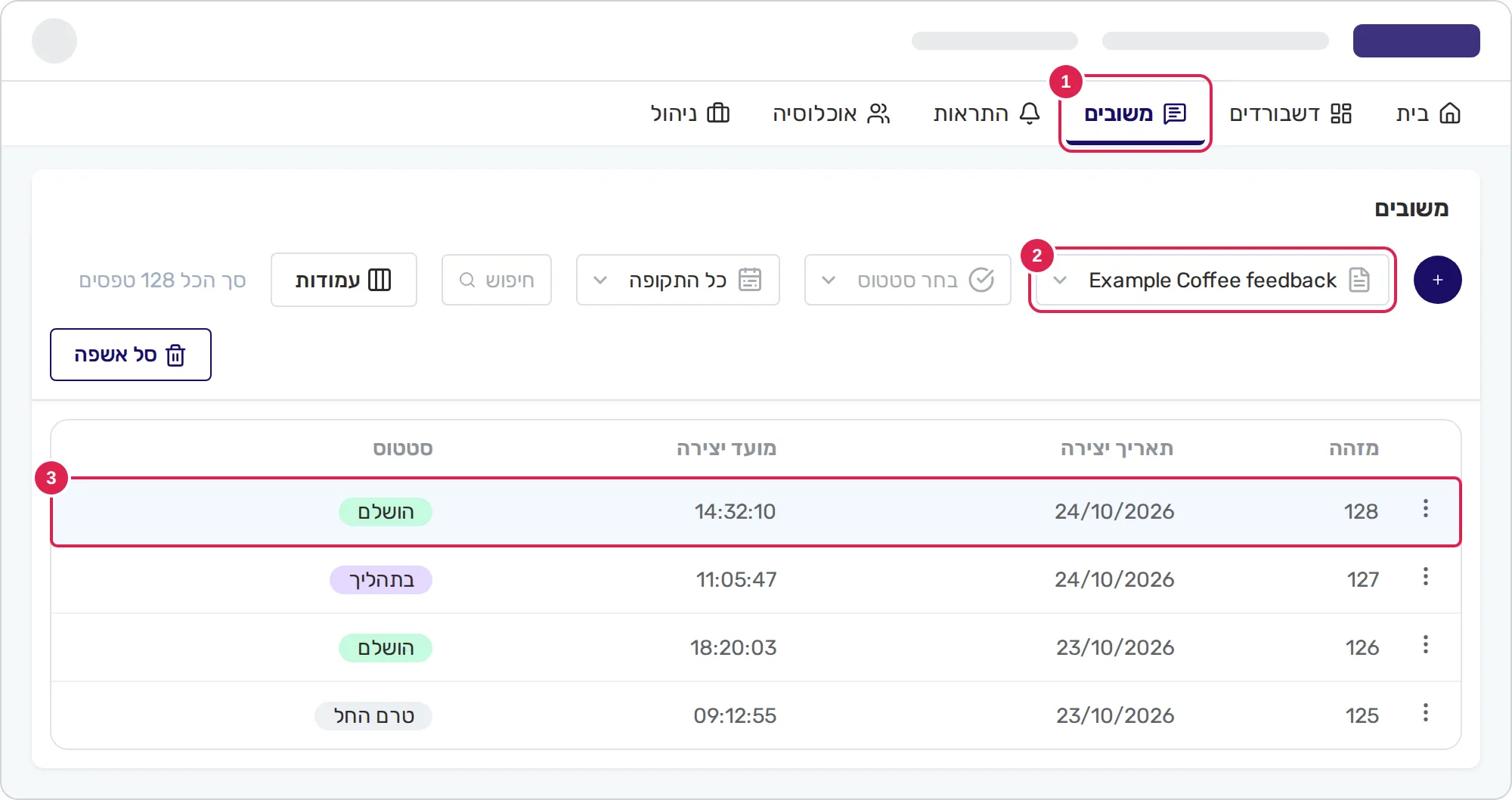Click the בתהליך status badge in row 127
Image resolution: width=1512 pixels, height=800 pixels.
(381, 580)
